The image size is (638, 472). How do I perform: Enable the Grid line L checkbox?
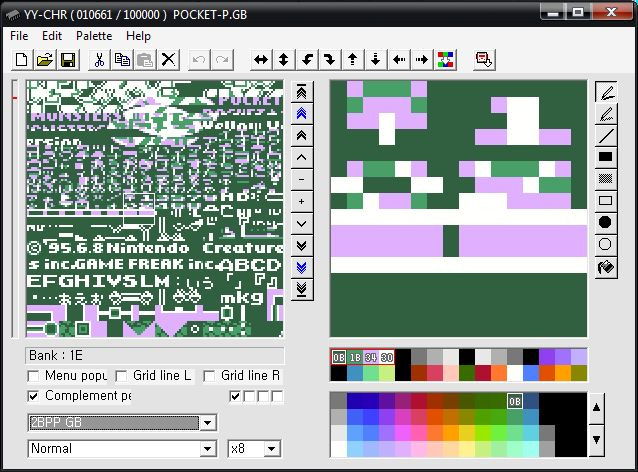(121, 376)
